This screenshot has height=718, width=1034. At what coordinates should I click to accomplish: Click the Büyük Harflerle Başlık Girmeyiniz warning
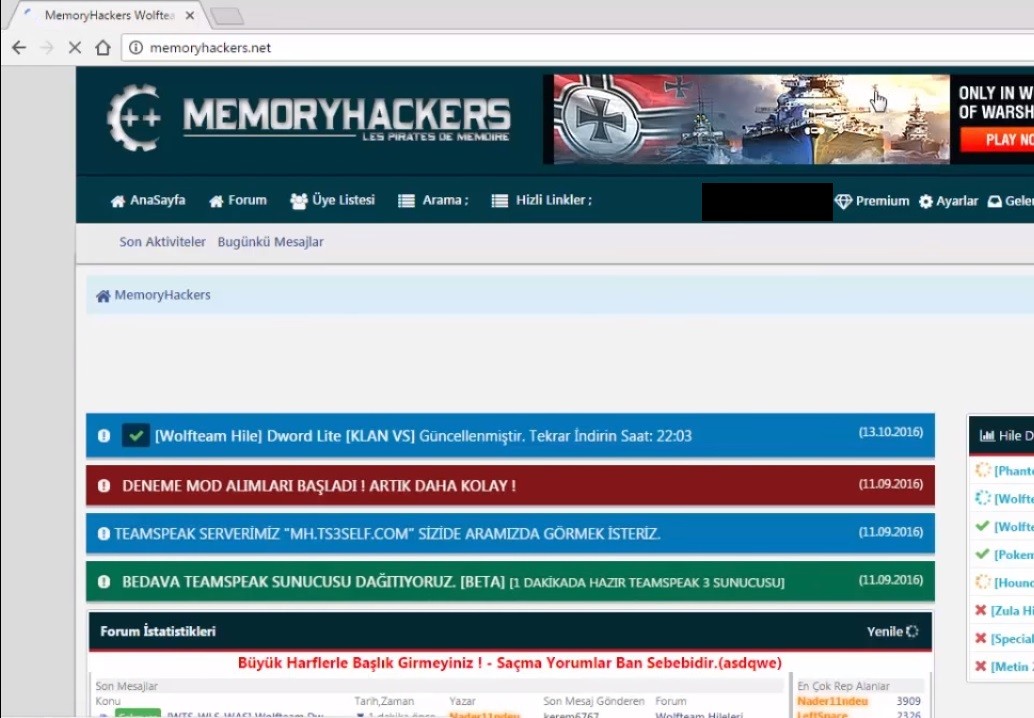510,663
